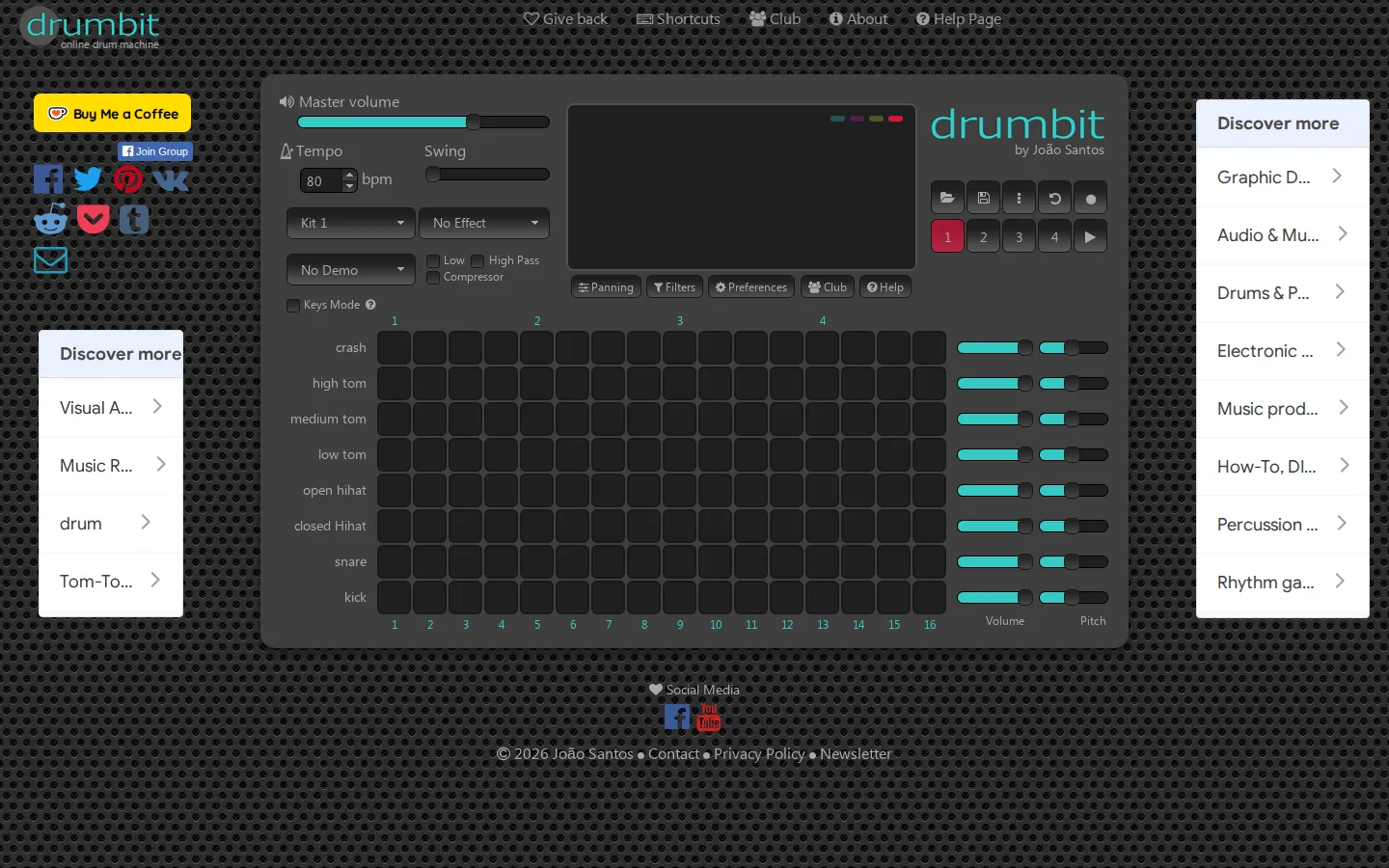
Task: Enable the Low pass checkbox
Action: pyautogui.click(x=433, y=261)
